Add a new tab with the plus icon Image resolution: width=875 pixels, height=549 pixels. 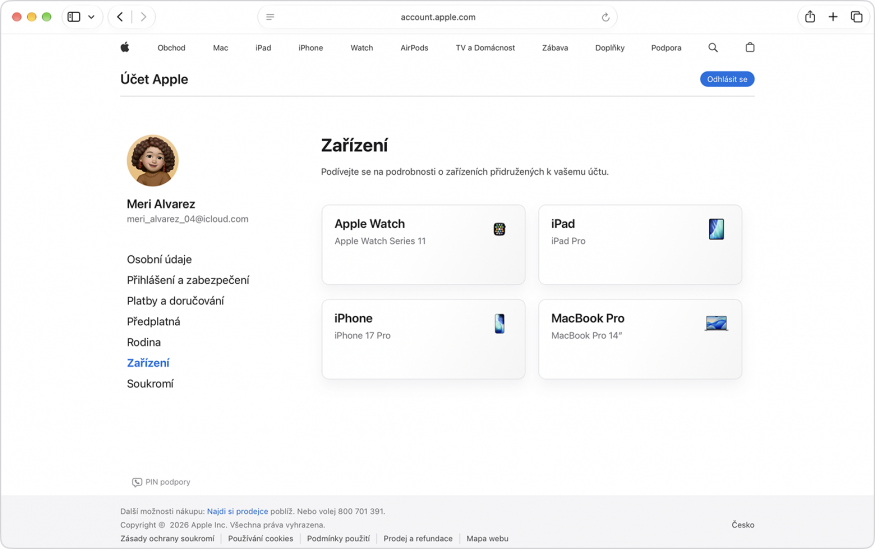point(833,17)
